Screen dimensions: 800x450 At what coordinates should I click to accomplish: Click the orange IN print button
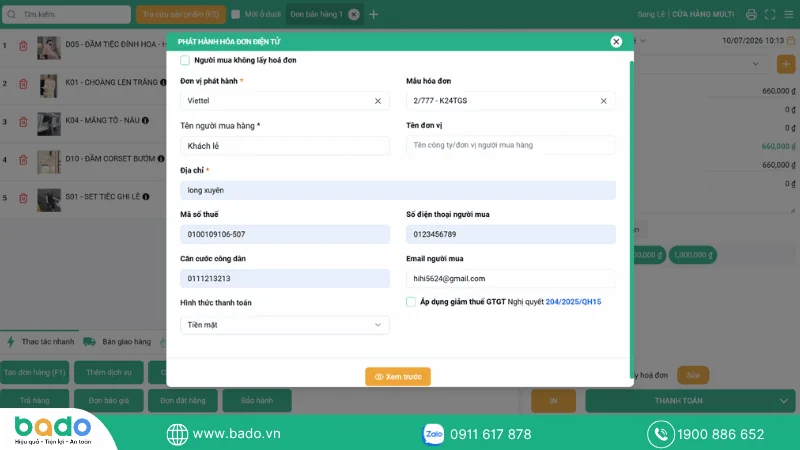point(554,401)
